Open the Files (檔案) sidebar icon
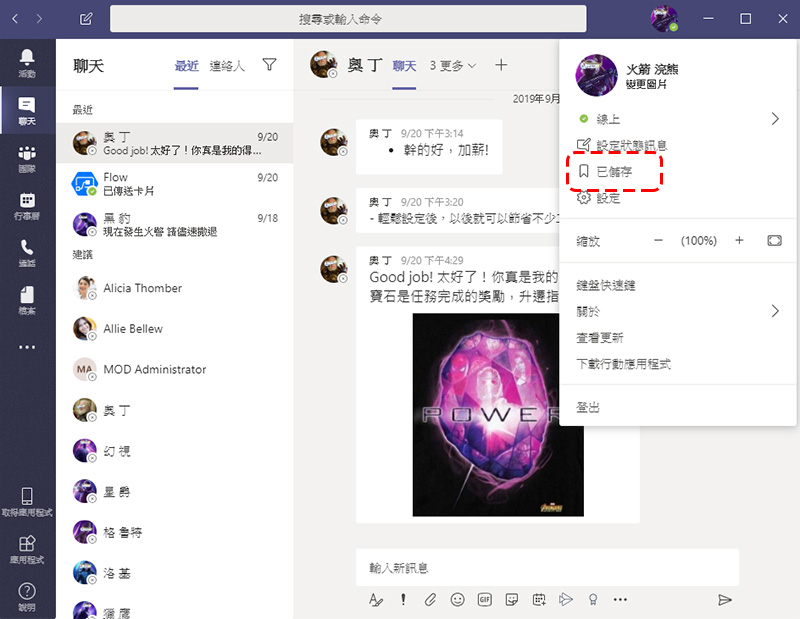800x619 pixels. pos(27,300)
